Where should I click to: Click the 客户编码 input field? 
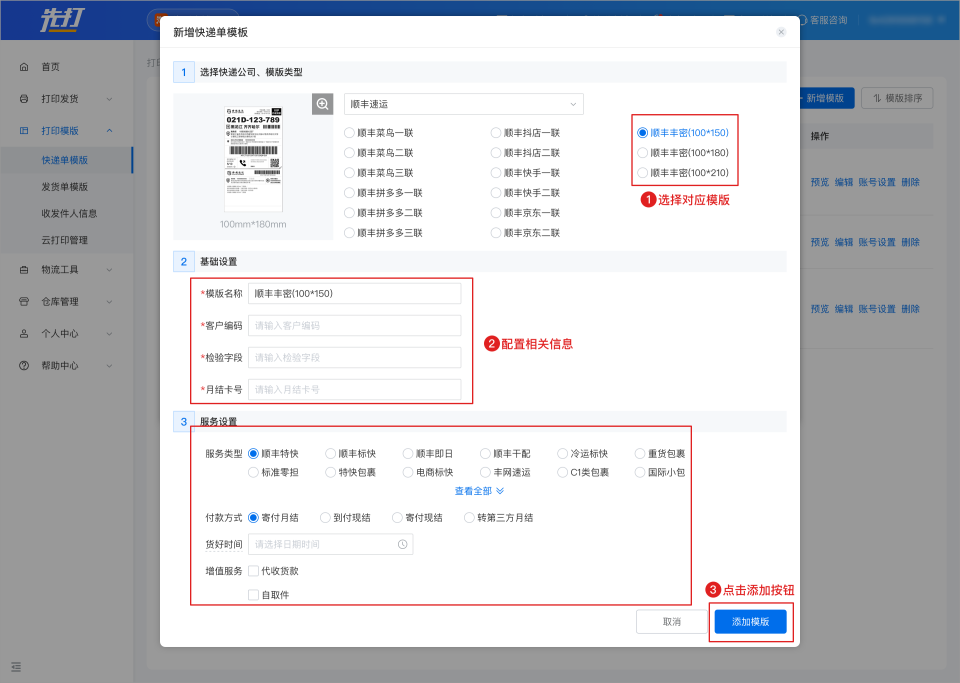point(354,326)
